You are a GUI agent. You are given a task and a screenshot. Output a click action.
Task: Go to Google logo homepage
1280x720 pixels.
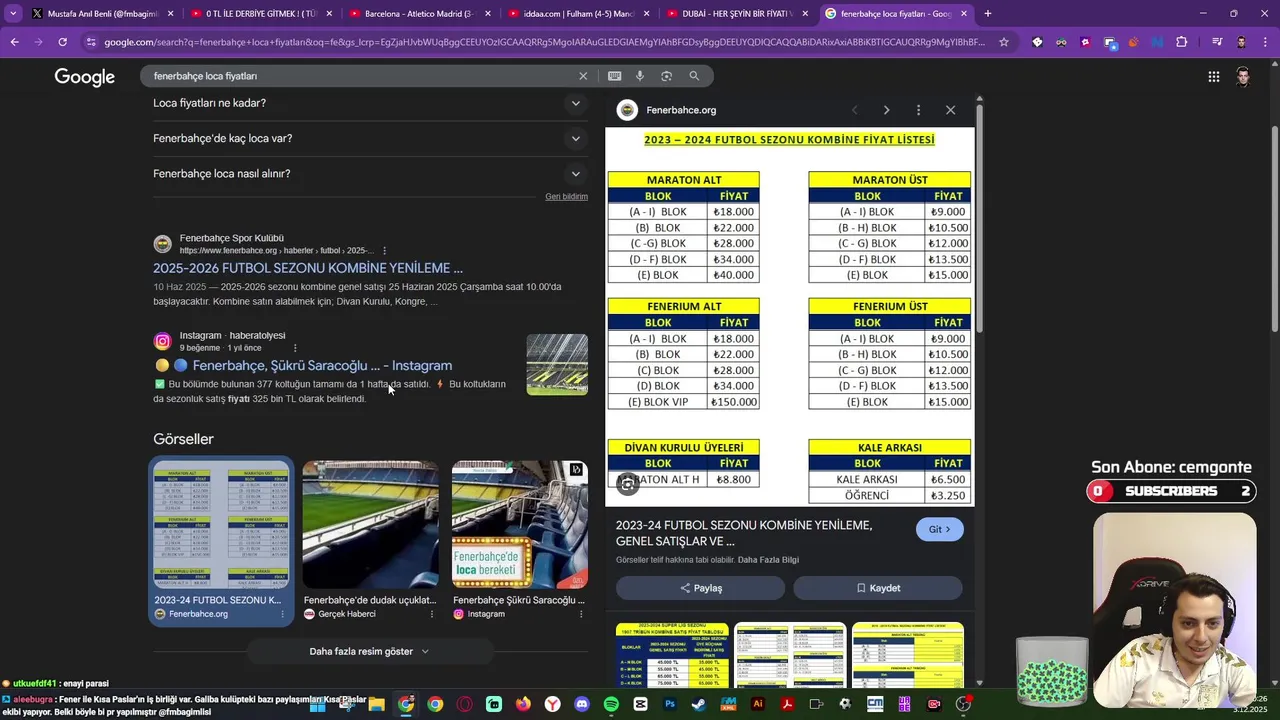(85, 77)
